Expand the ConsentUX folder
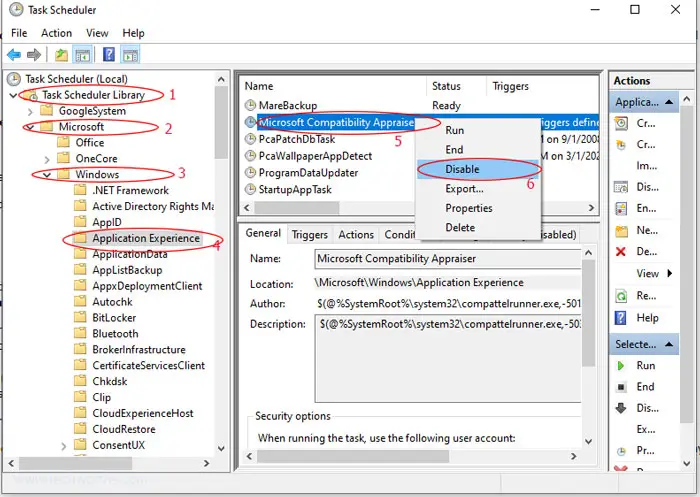This screenshot has width=700, height=497. pyautogui.click(x=63, y=446)
